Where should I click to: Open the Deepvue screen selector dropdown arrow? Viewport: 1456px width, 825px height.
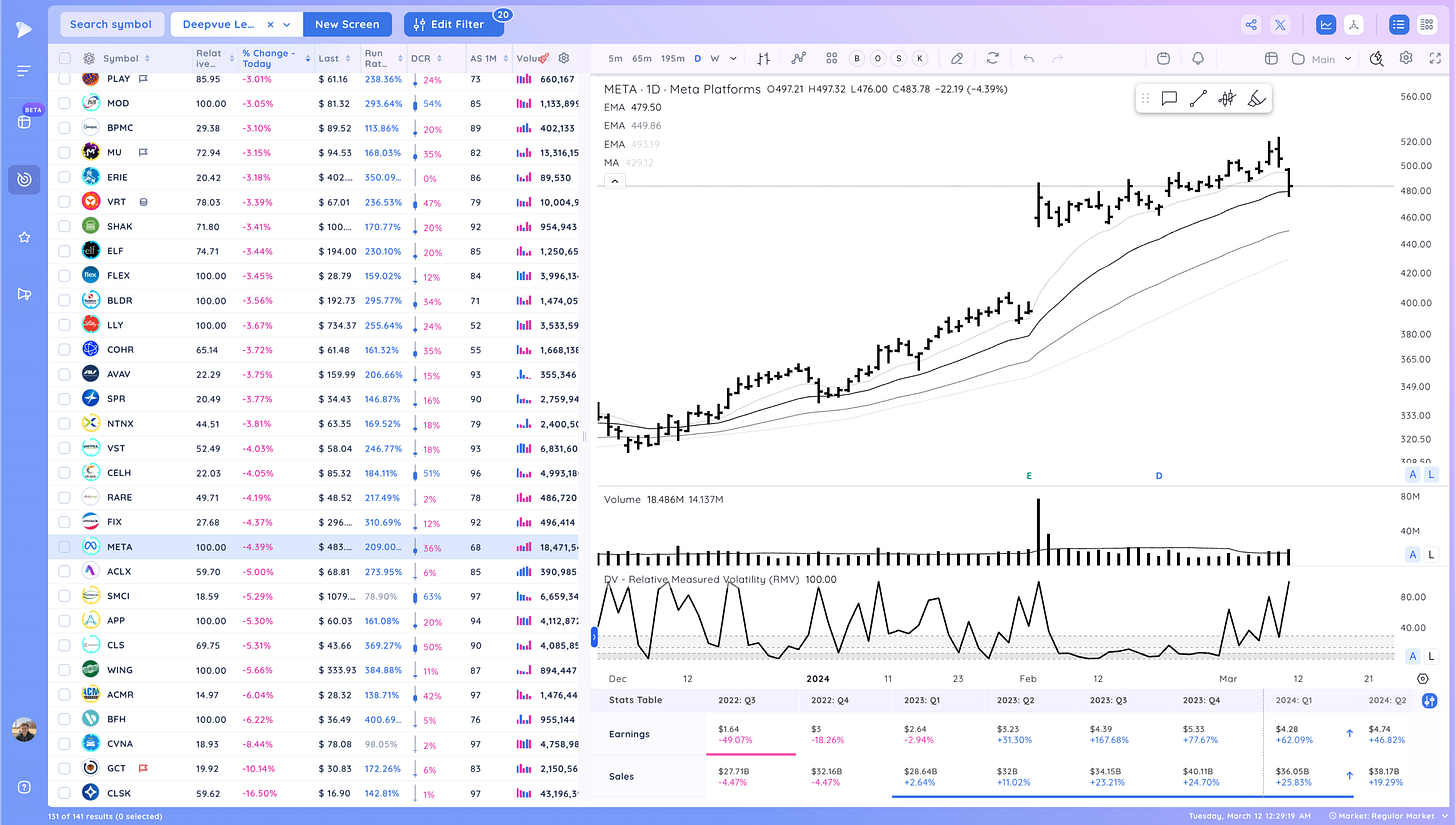(288, 24)
